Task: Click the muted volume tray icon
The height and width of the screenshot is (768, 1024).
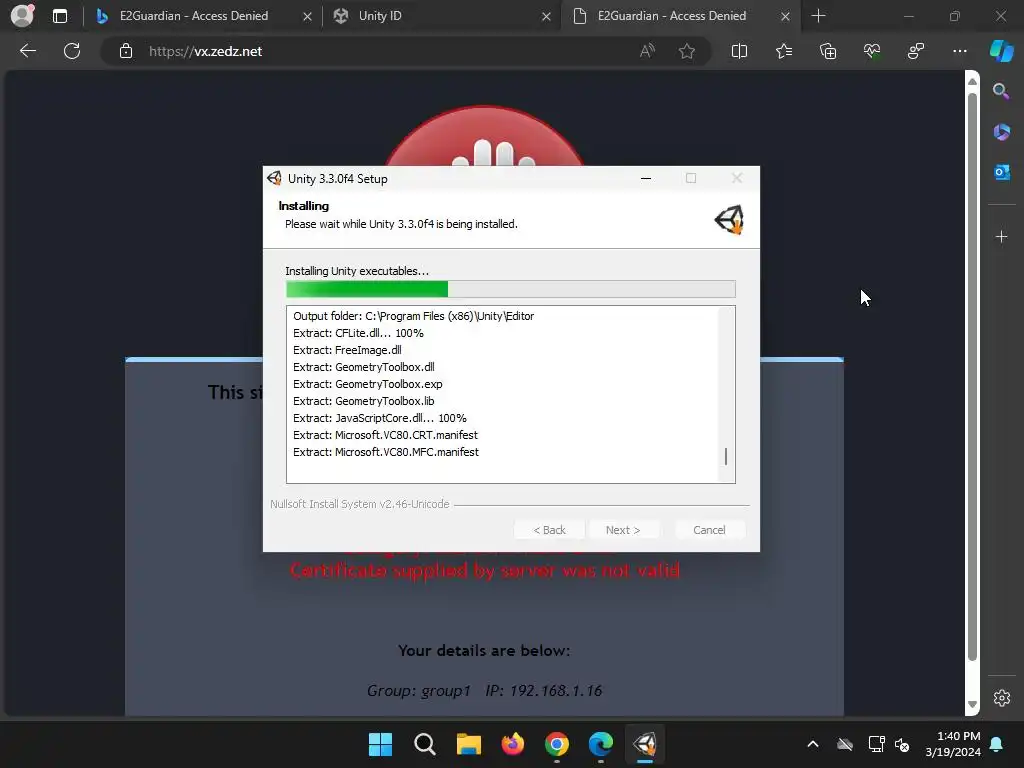Action: pyautogui.click(x=903, y=744)
